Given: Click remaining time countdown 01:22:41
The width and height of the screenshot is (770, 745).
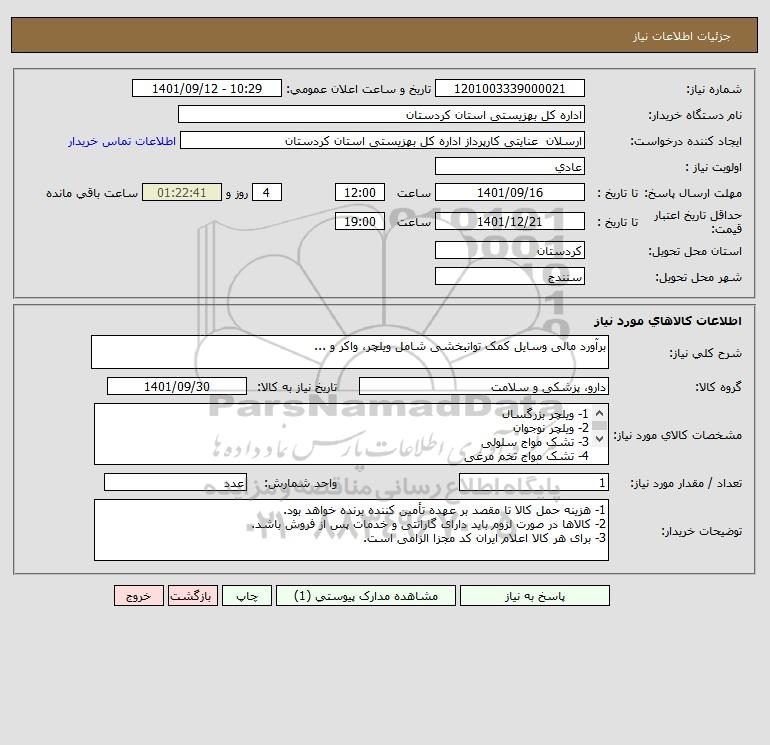Looking at the screenshot, I should pyautogui.click(x=182, y=193).
